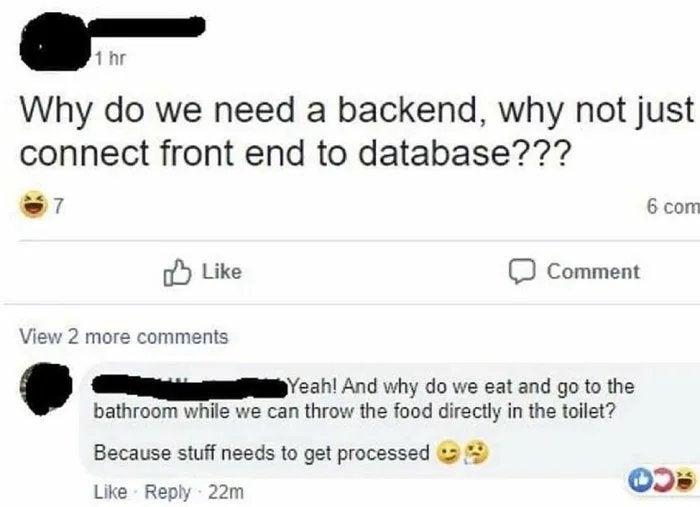Click the thumbs-up Like icon under post
700x507 pixels.
pos(178,272)
